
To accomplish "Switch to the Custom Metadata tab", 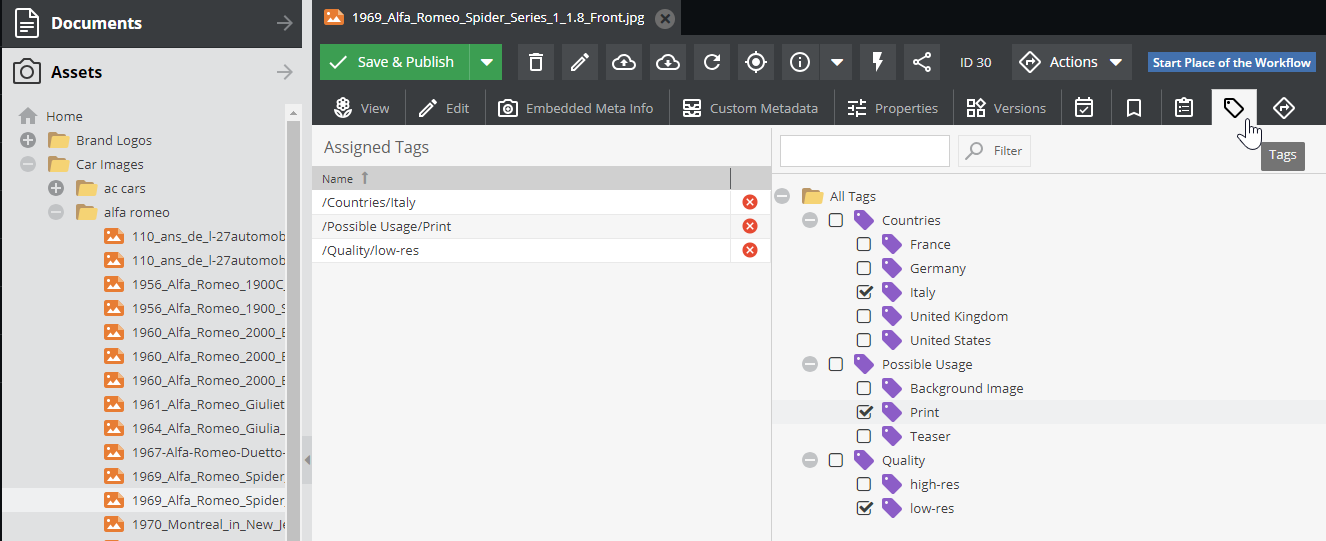I will click(750, 108).
